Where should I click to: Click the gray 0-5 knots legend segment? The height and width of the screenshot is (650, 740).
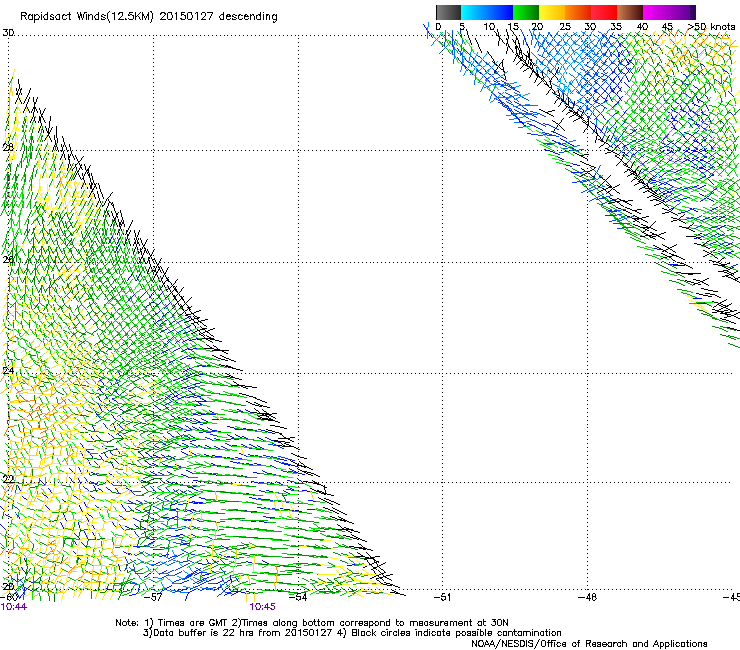click(448, 12)
